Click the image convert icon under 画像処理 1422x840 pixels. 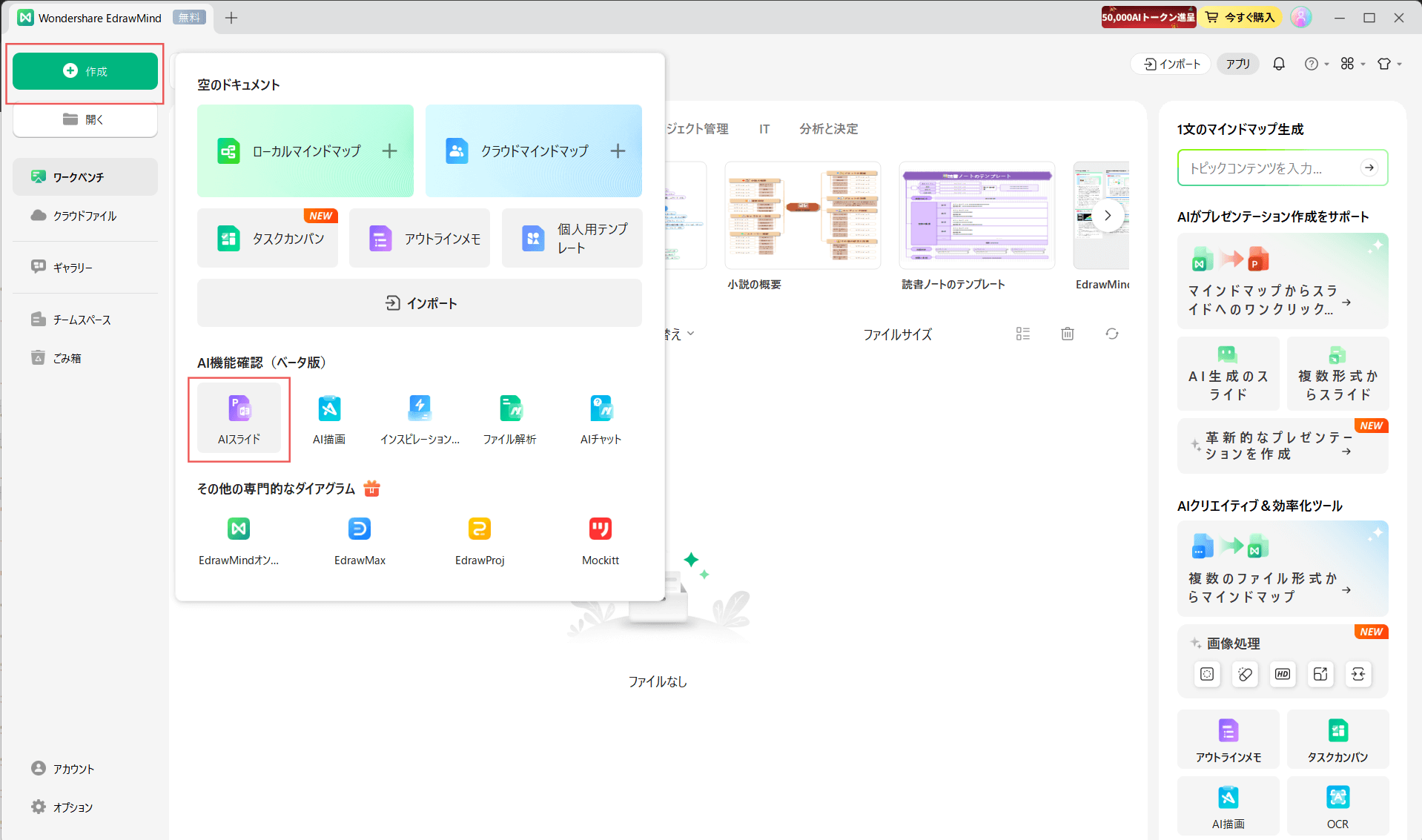tap(1358, 674)
